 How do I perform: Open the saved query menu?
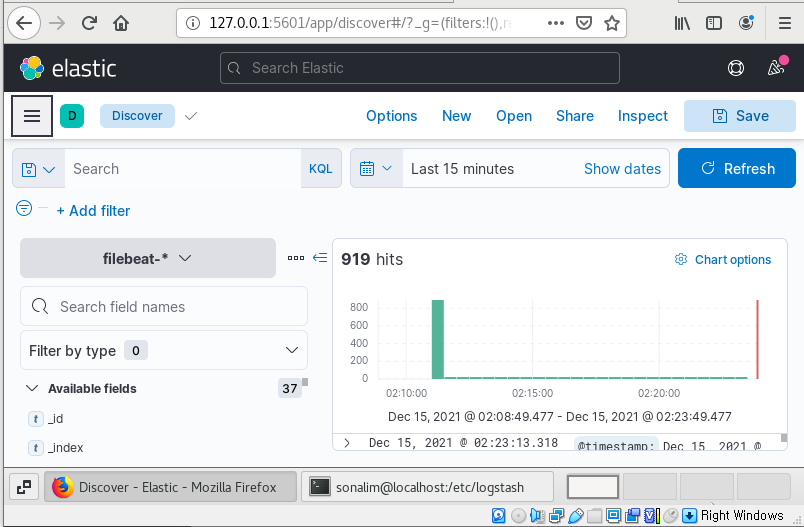(x=38, y=169)
